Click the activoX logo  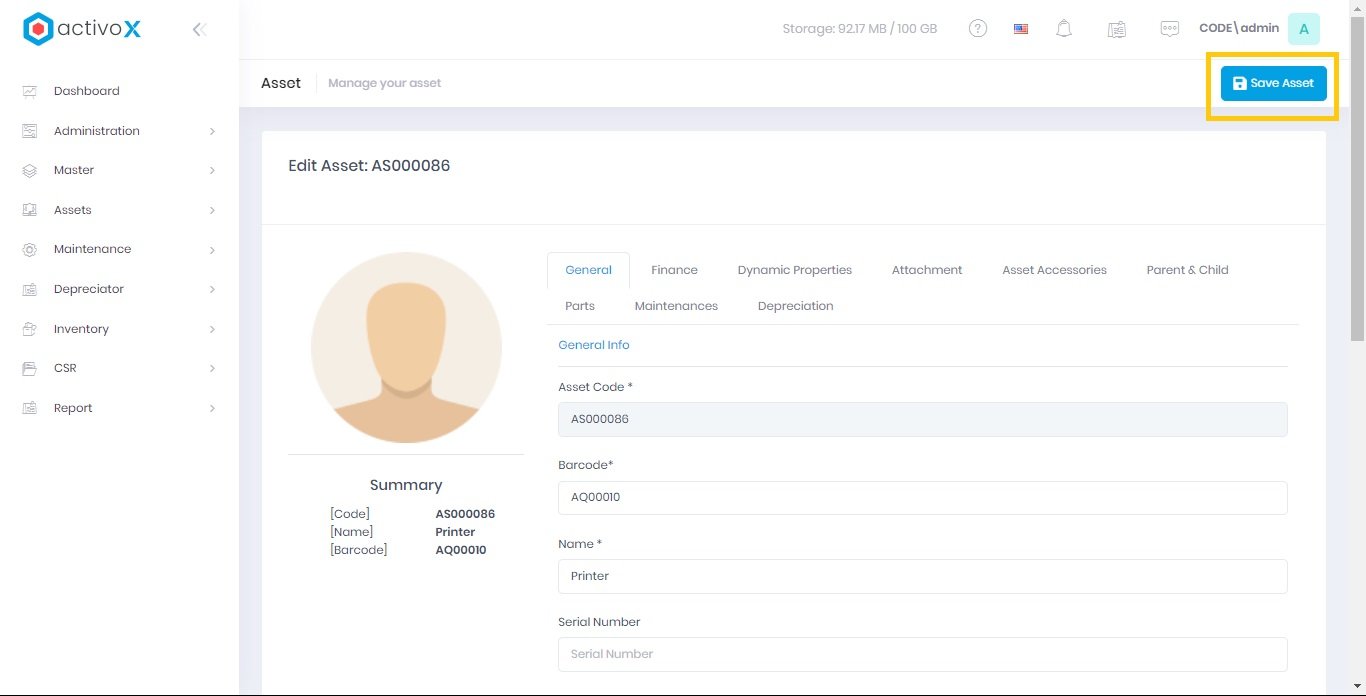pos(82,29)
